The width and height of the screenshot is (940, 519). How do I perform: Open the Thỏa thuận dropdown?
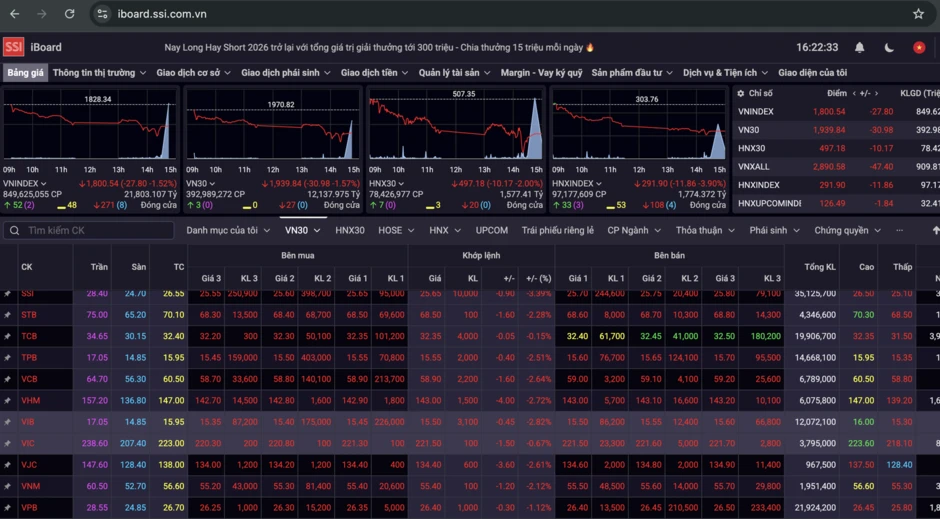[705, 230]
